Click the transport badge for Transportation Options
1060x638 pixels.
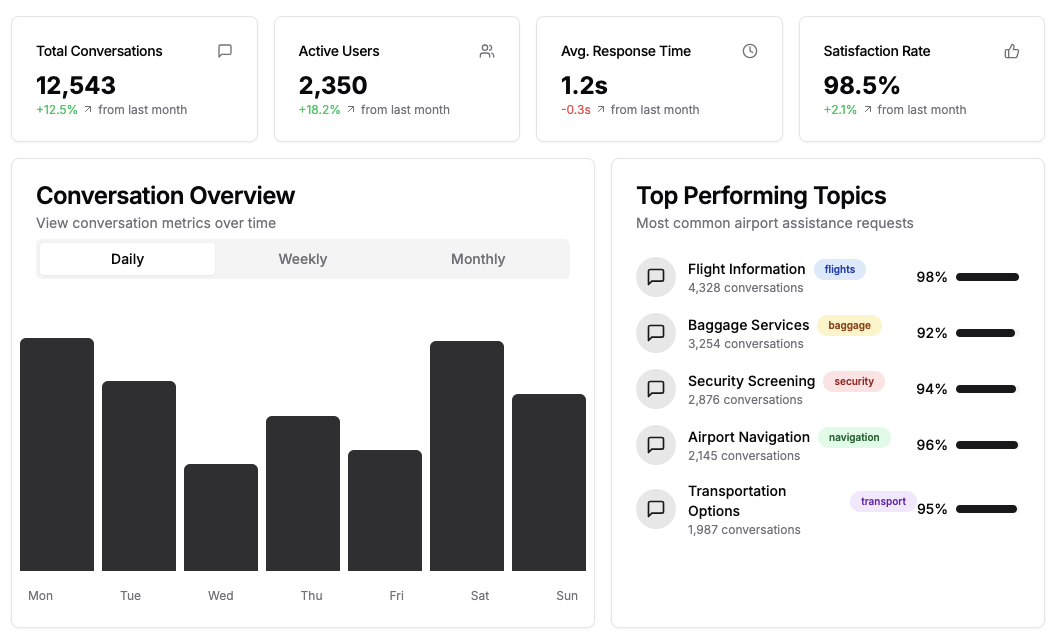[882, 501]
